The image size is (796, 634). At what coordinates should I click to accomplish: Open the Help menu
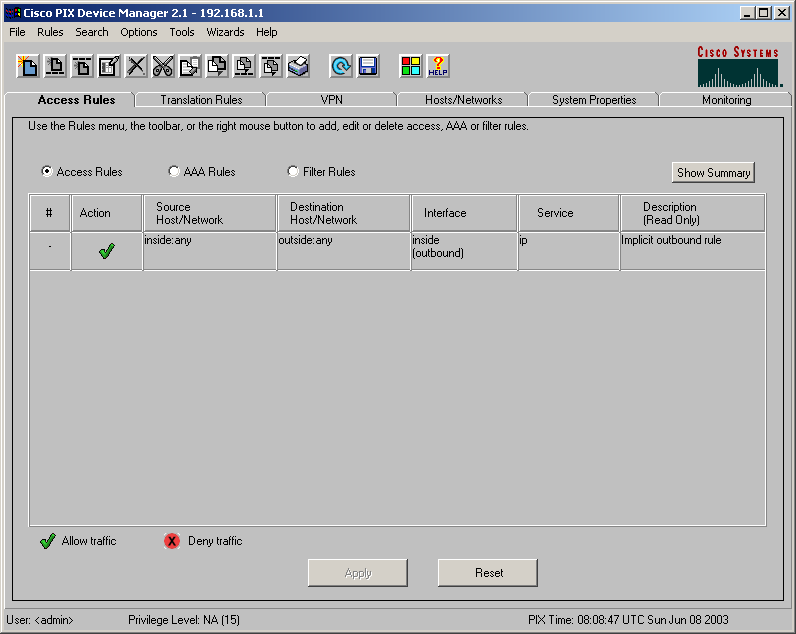pyautogui.click(x=267, y=32)
